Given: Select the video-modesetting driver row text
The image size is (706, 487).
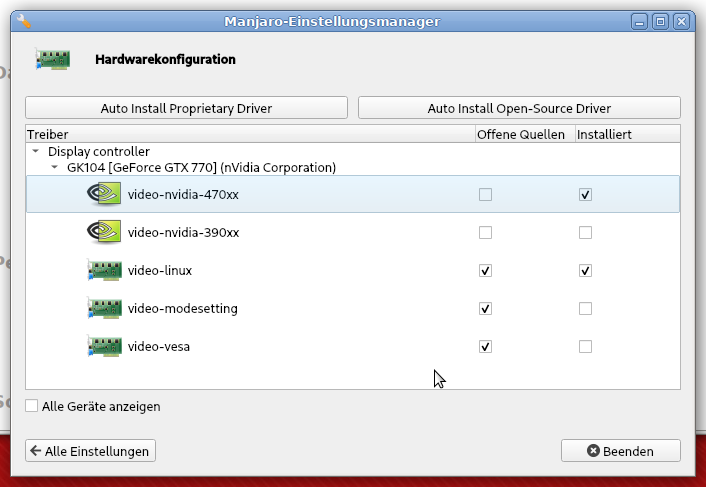Looking at the screenshot, I should [183, 309].
